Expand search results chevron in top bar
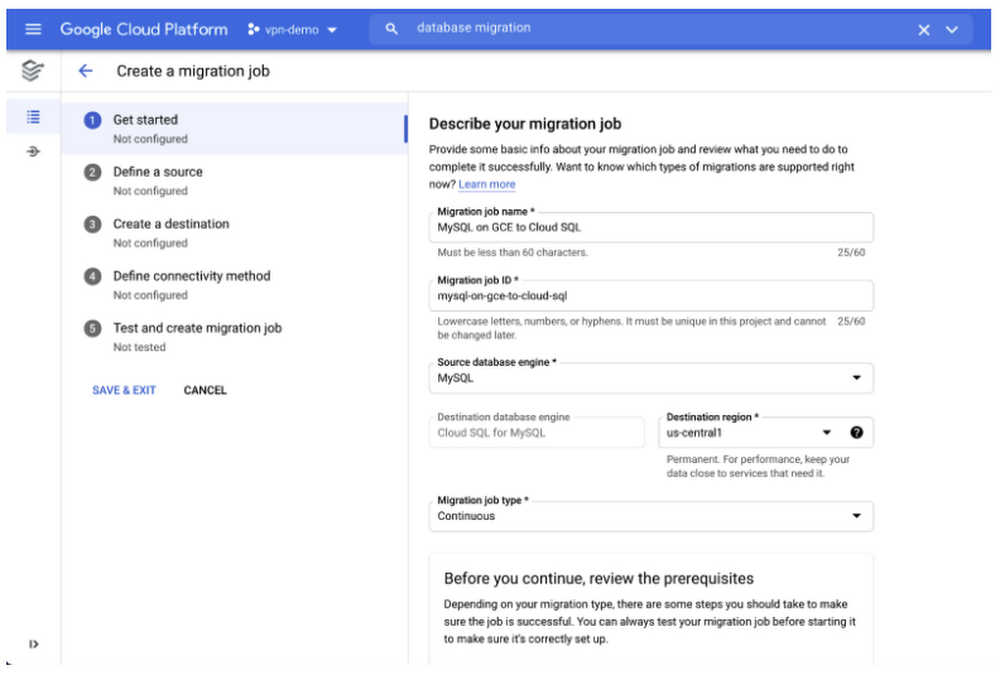This screenshot has height=699, width=1000. (x=952, y=30)
